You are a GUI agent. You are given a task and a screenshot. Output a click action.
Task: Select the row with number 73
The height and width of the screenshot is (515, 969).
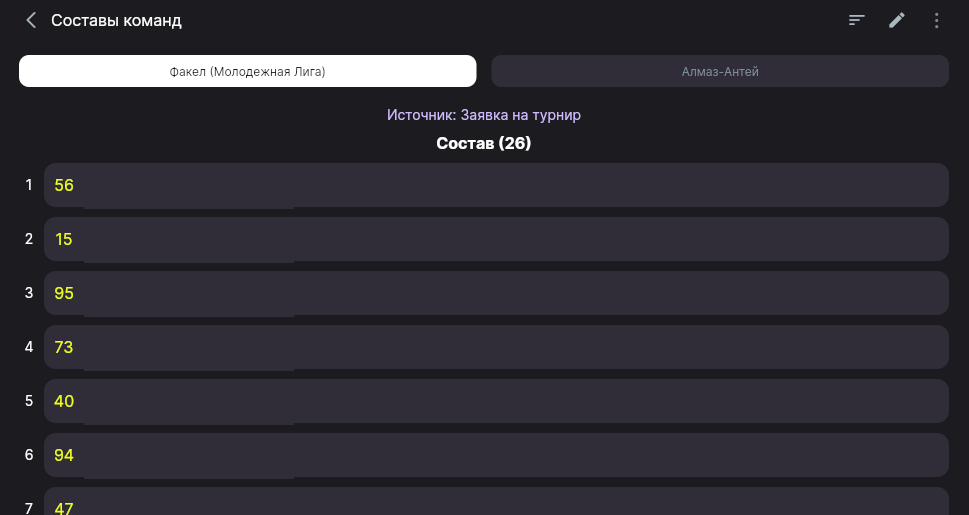496,347
